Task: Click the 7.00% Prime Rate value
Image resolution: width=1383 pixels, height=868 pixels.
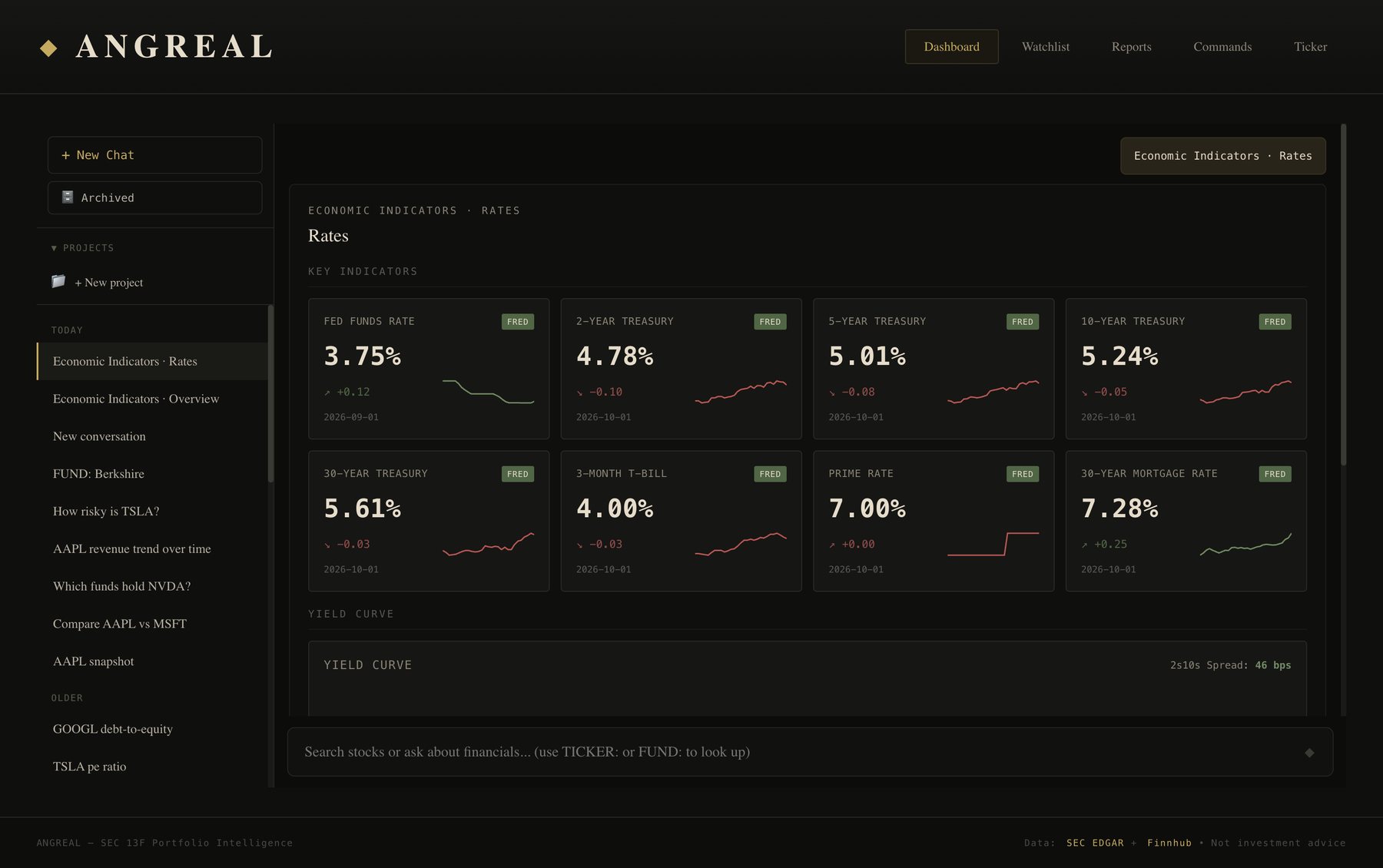Action: coord(867,509)
